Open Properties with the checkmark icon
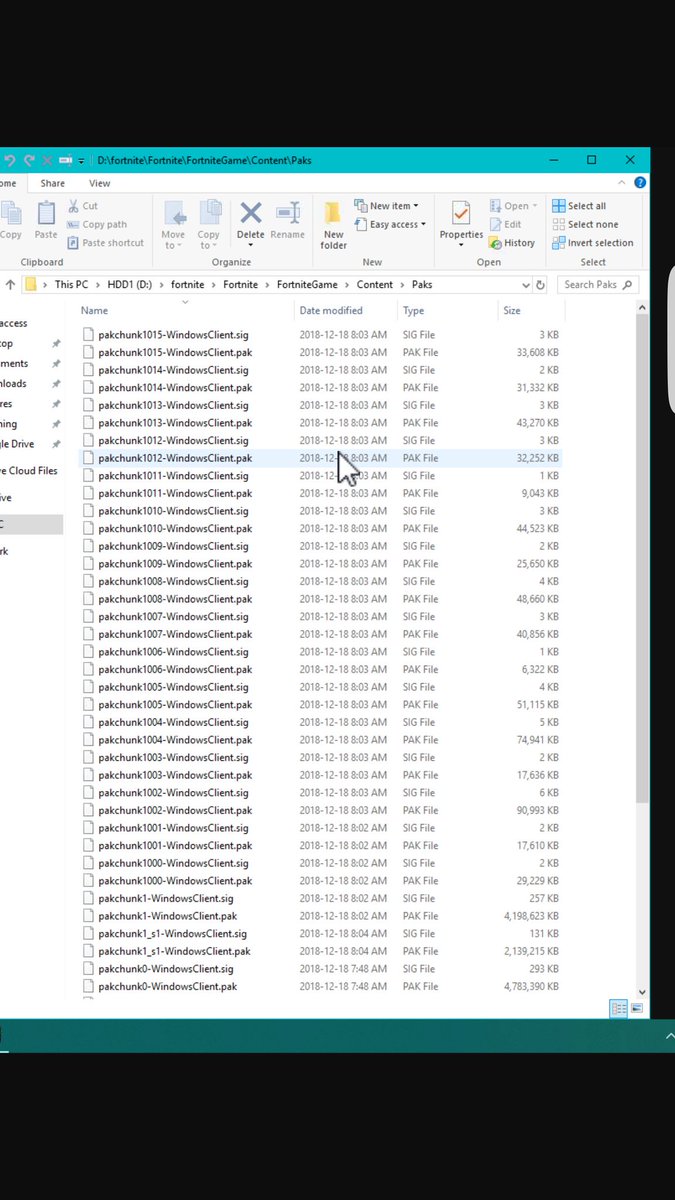 [461, 213]
